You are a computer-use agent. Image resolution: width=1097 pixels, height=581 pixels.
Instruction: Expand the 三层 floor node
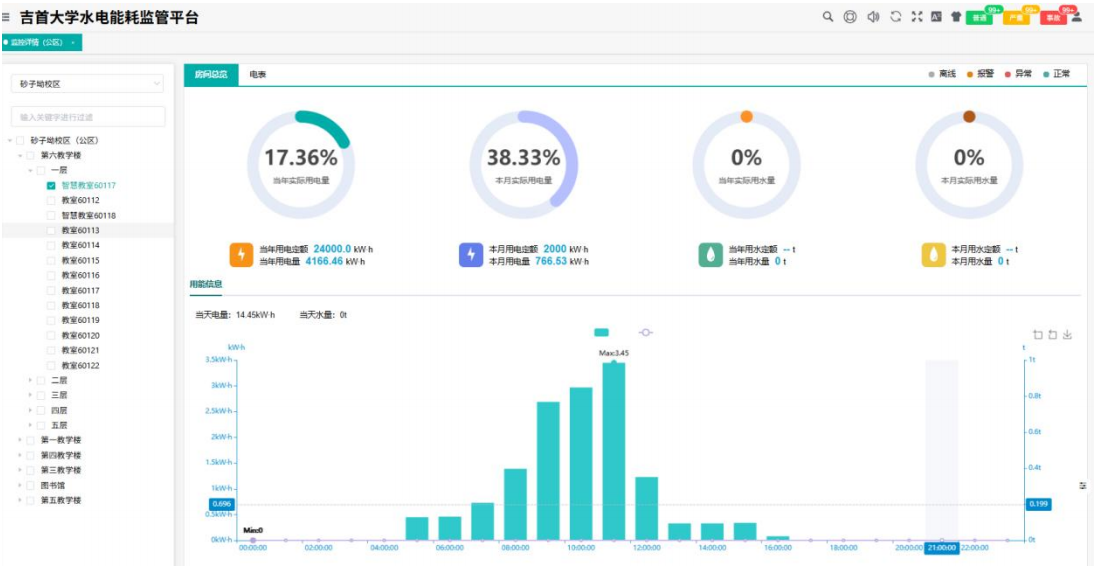click(x=30, y=396)
